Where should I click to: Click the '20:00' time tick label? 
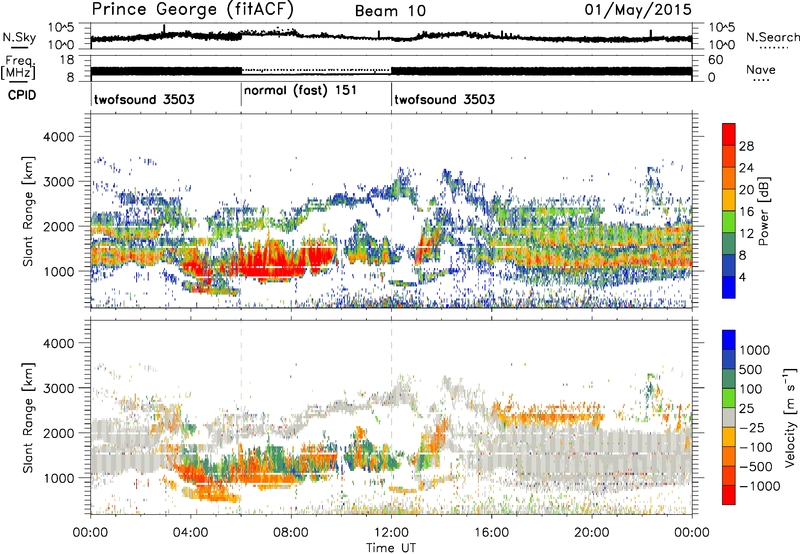click(x=591, y=533)
